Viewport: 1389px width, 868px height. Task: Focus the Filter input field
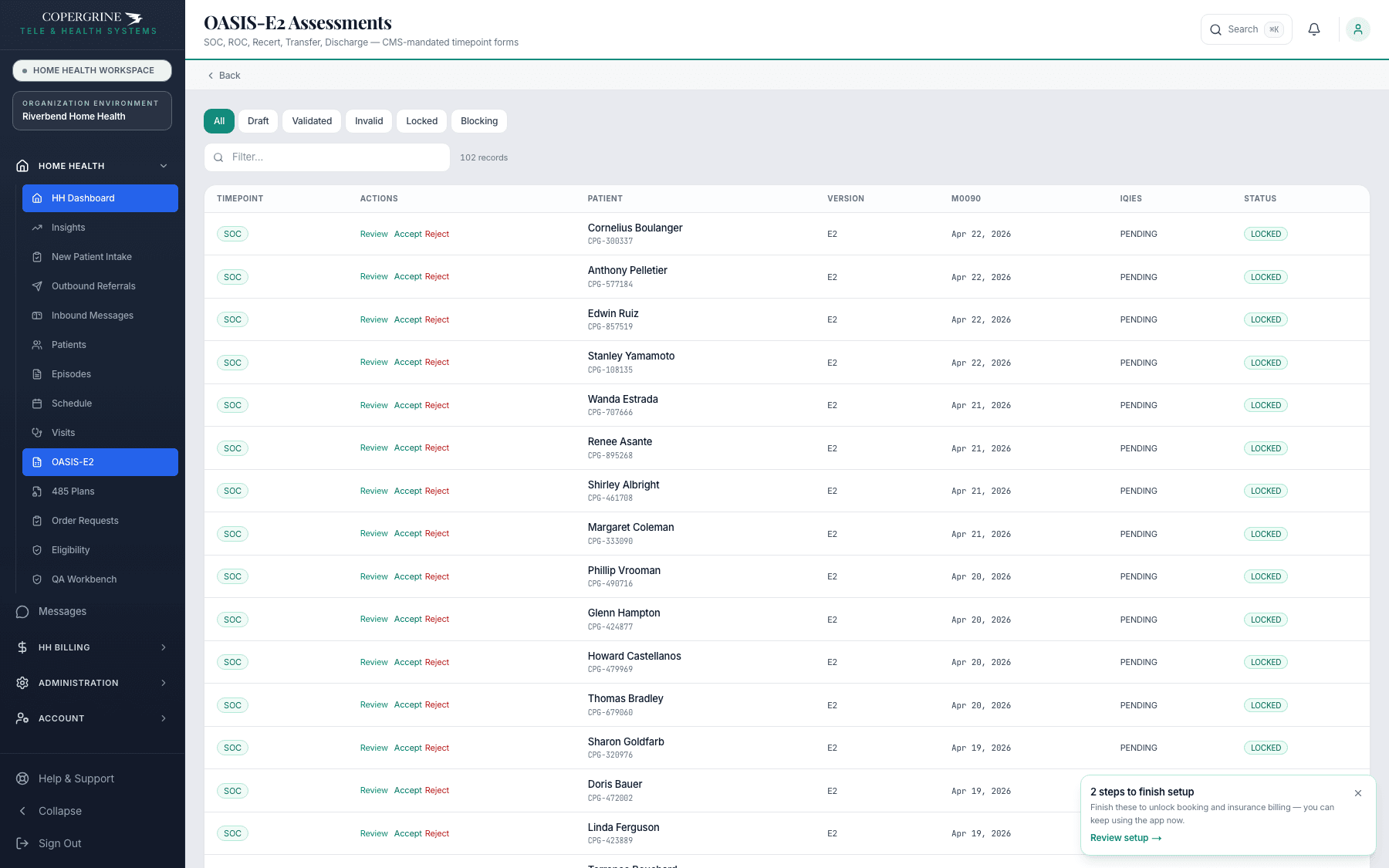(x=327, y=157)
